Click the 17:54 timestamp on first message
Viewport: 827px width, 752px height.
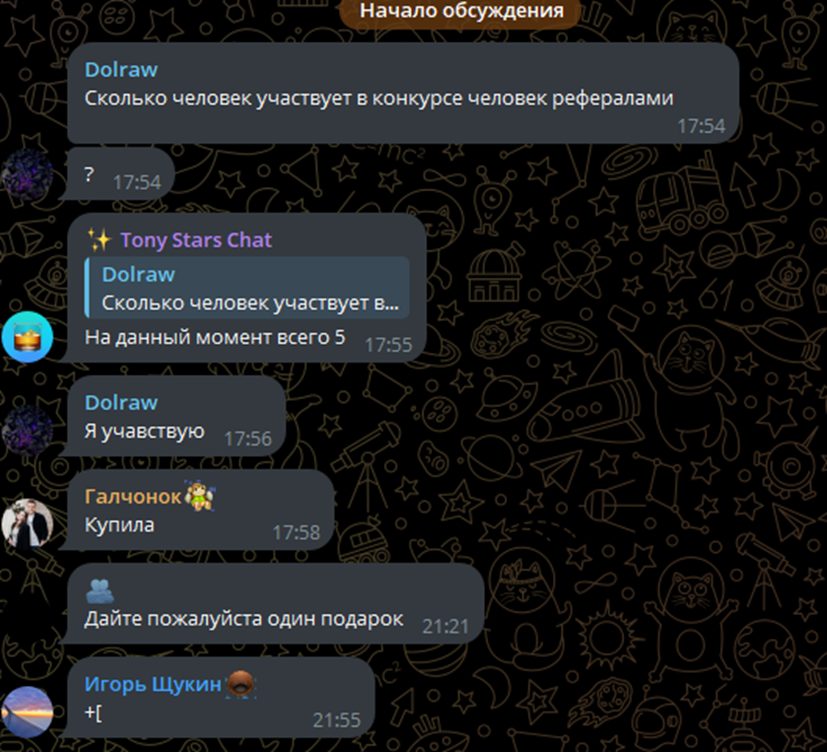pos(701,126)
